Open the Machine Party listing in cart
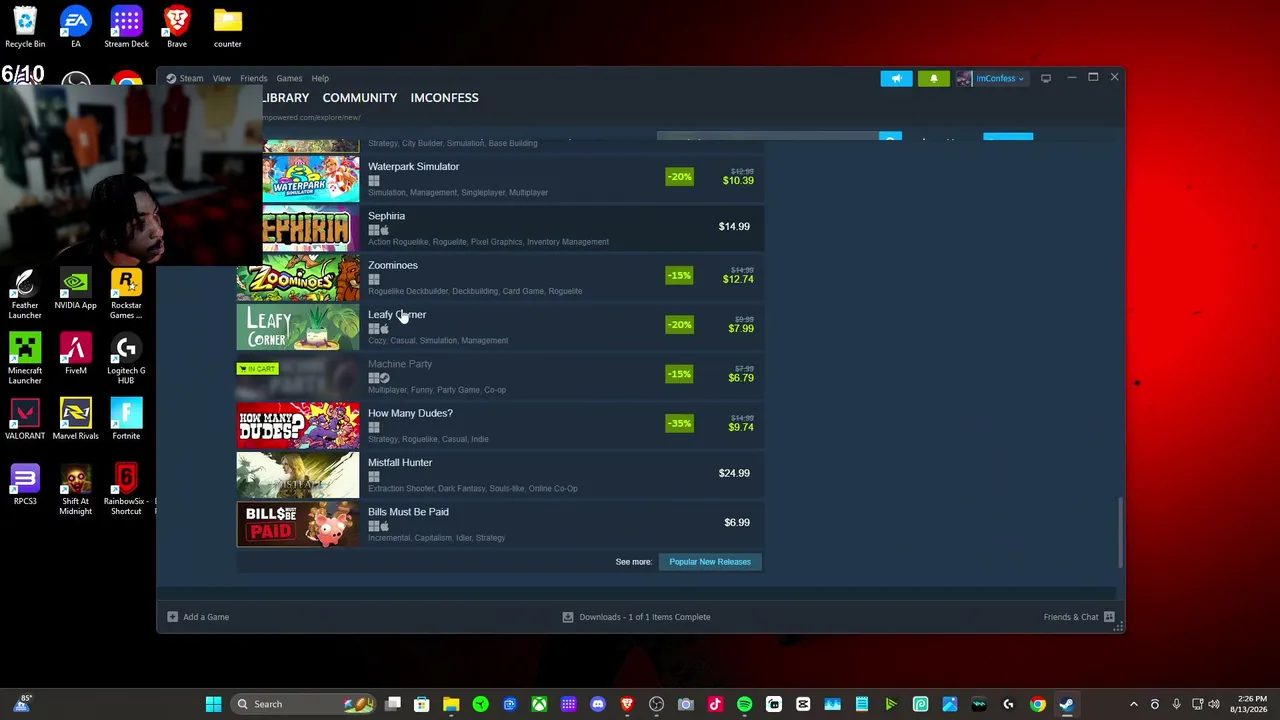Image resolution: width=1280 pixels, height=720 pixels. coord(500,376)
